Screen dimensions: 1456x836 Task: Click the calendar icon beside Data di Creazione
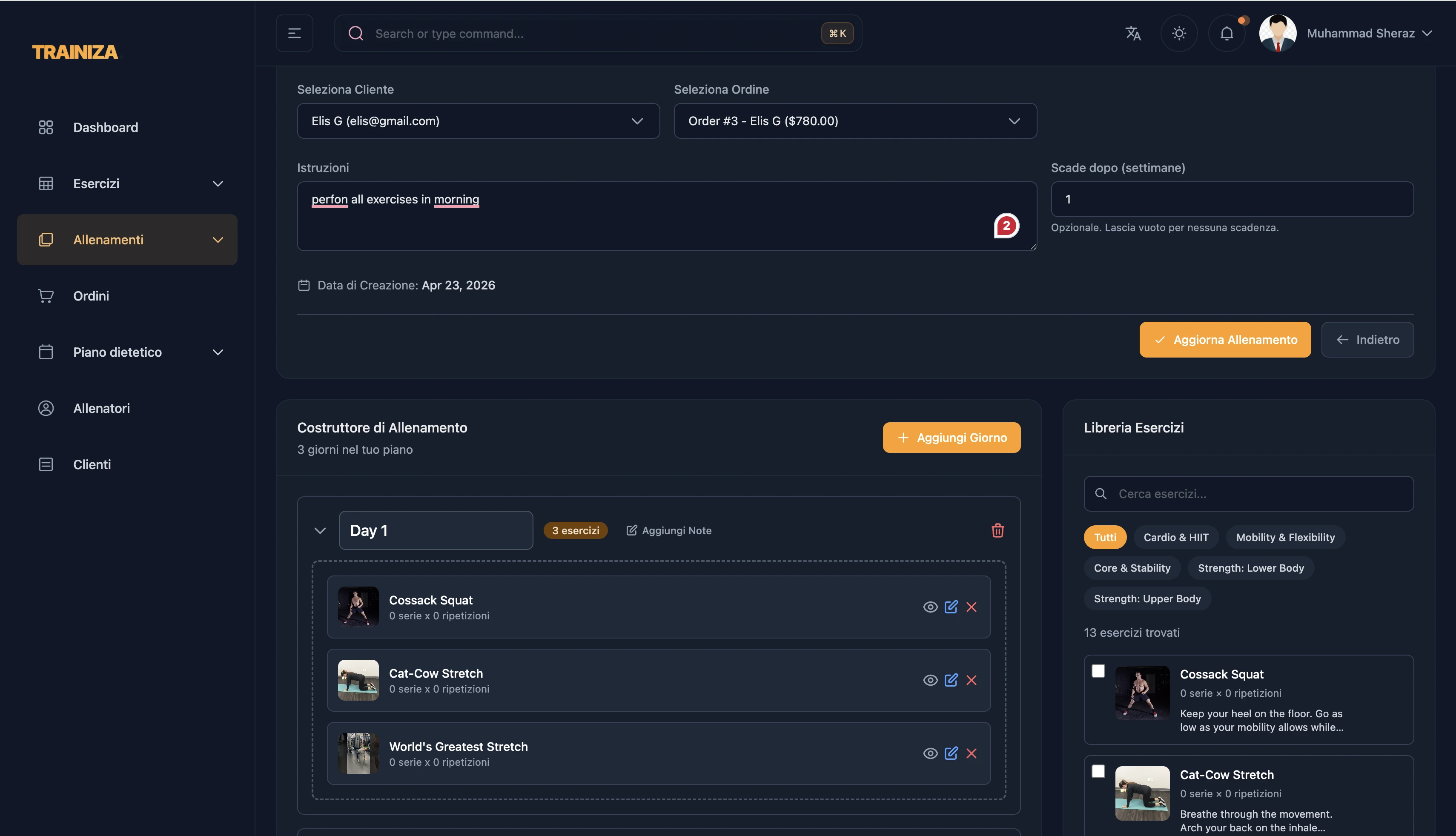click(x=304, y=285)
